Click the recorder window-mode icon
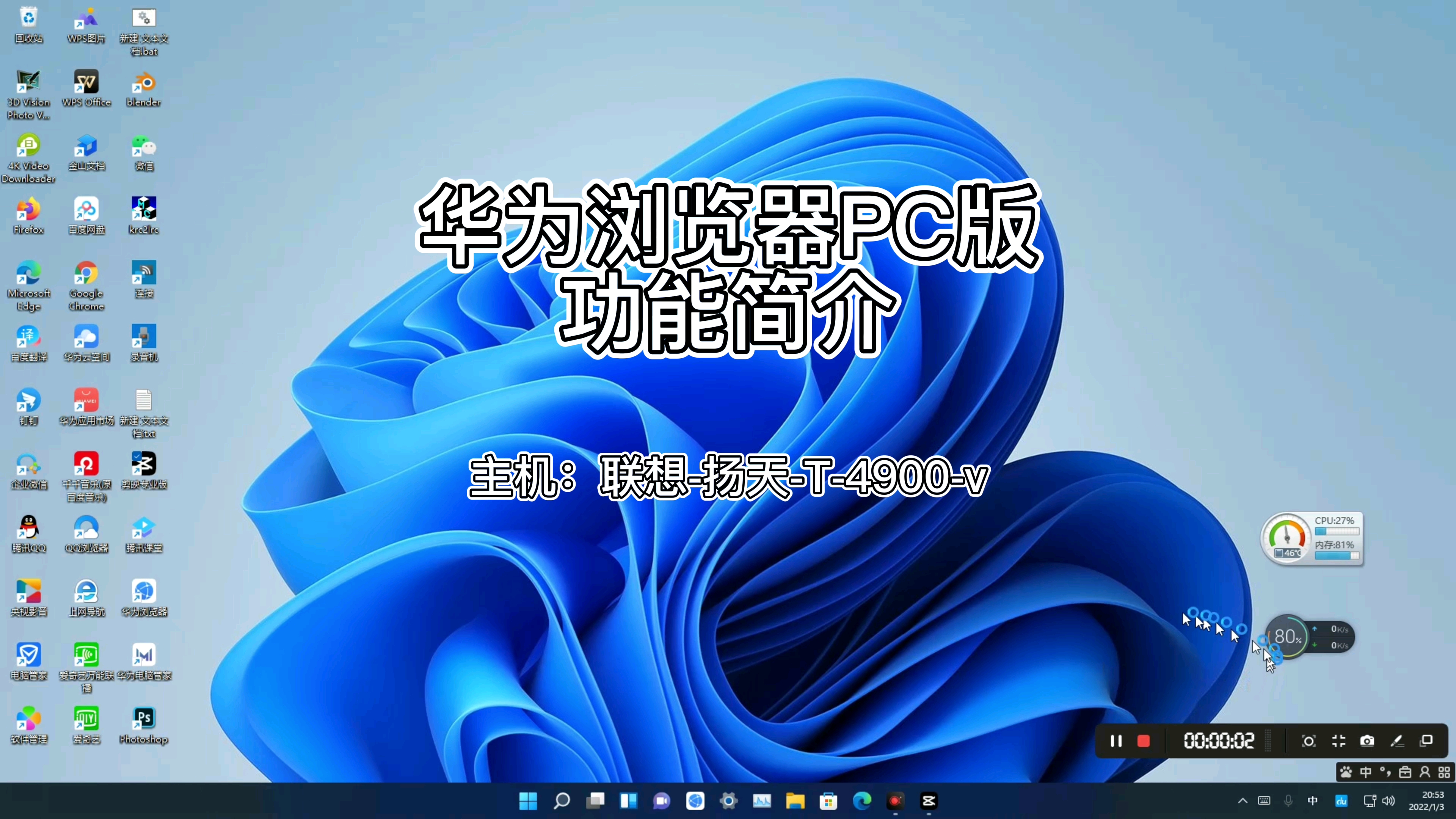The height and width of the screenshot is (819, 1456). (1426, 741)
